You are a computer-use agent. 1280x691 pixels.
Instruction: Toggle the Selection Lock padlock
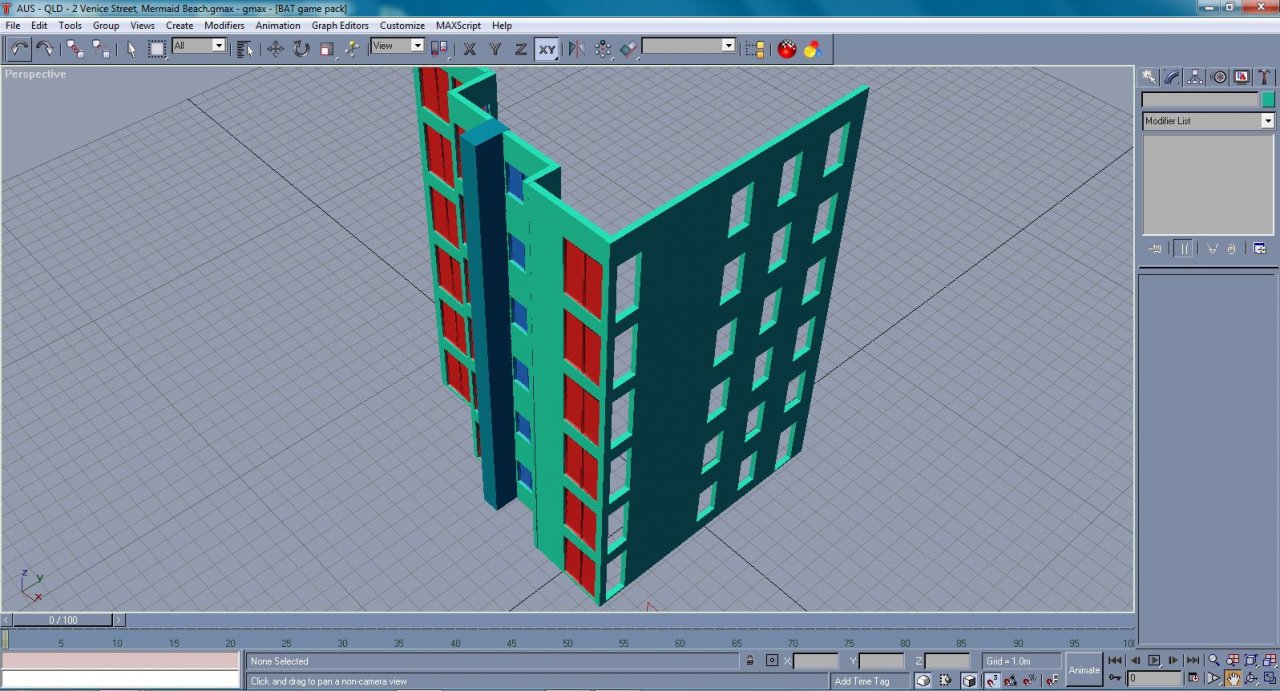(750, 661)
